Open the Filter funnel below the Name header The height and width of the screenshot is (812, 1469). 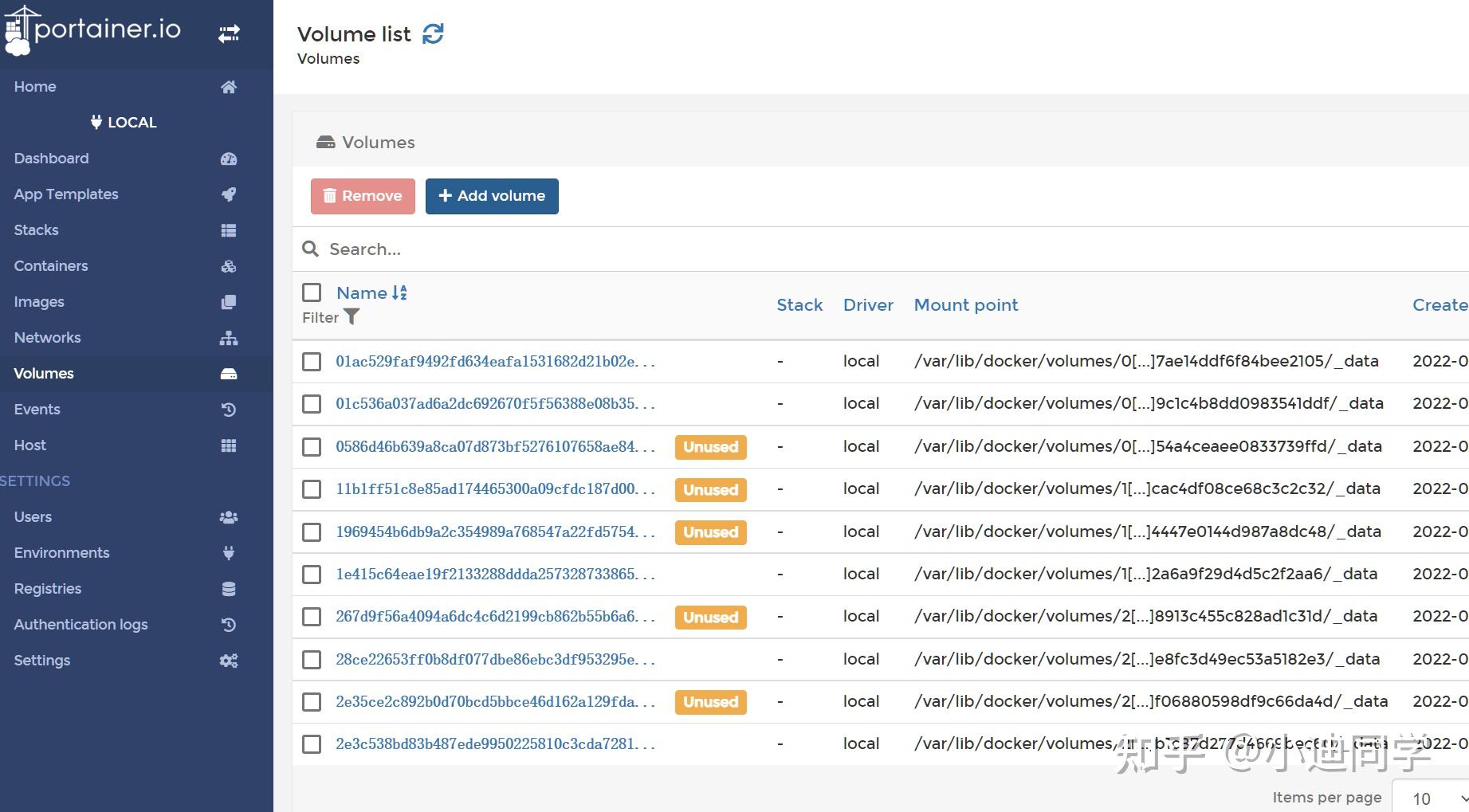click(353, 317)
